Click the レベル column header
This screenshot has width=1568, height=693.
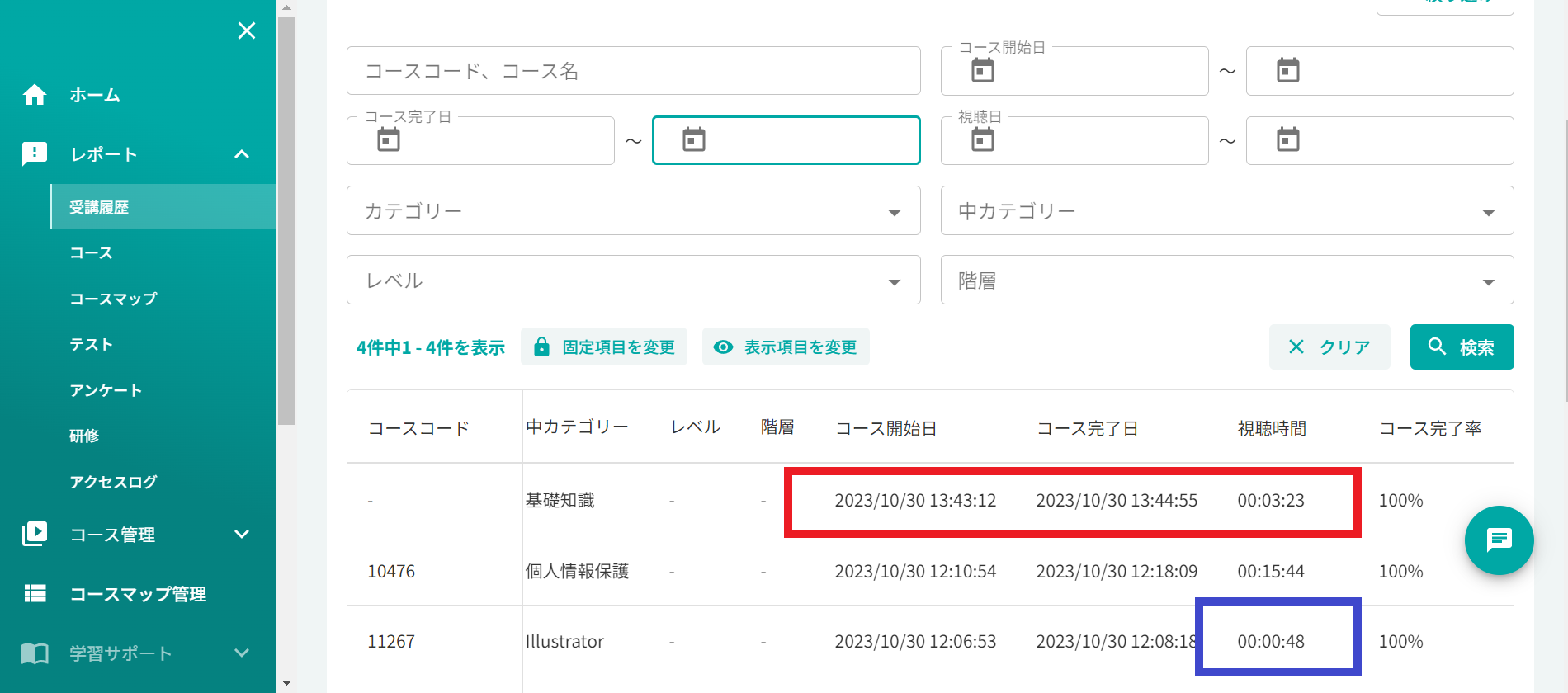point(696,427)
